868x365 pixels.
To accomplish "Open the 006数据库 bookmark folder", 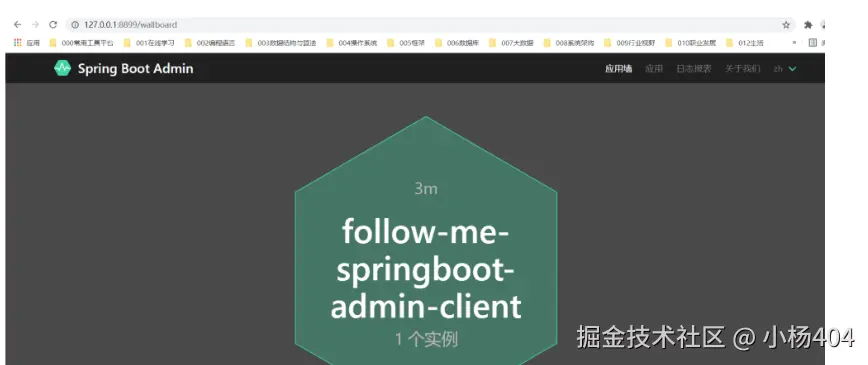I will click(457, 42).
